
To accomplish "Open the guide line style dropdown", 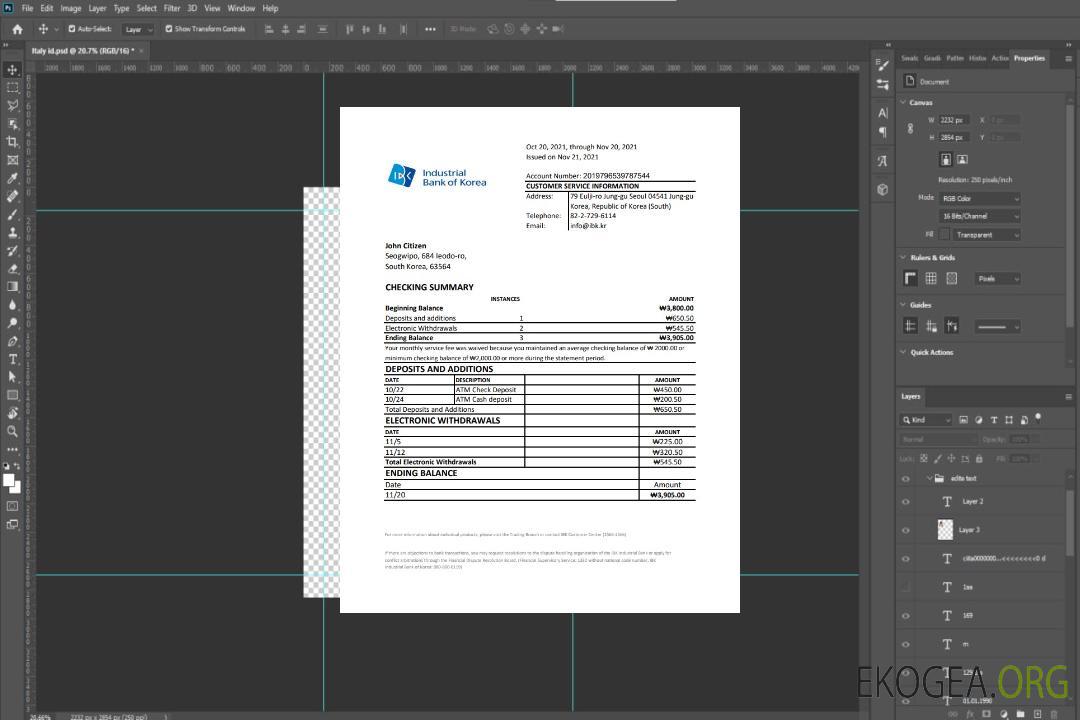I will point(997,327).
